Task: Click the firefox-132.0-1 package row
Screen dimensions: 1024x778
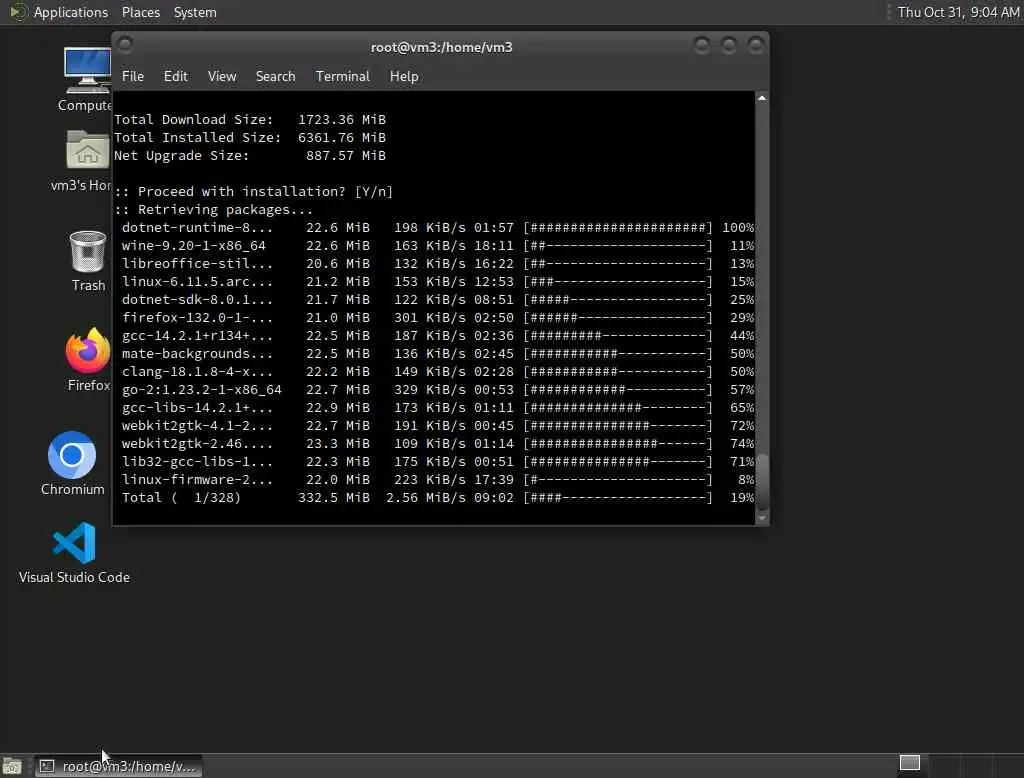Action: 438,317
